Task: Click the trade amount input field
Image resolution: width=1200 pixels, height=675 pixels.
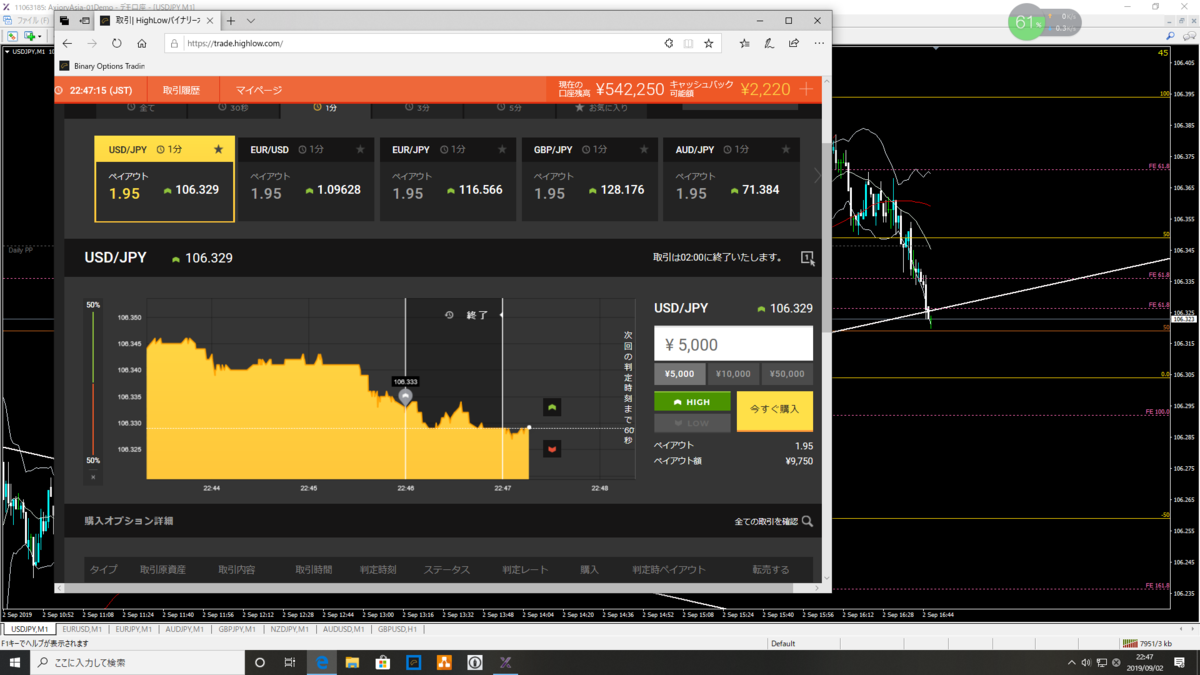Action: pyautogui.click(x=733, y=344)
